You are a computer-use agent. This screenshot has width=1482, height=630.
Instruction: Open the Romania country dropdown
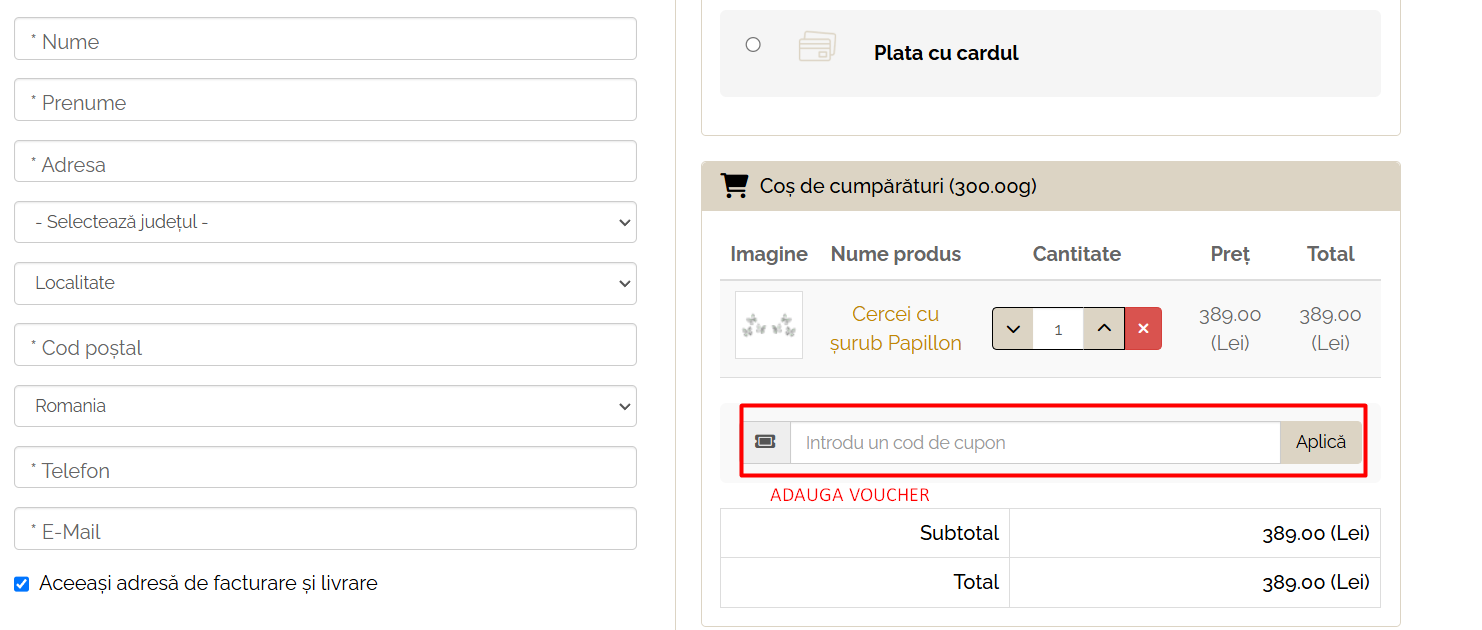click(325, 406)
